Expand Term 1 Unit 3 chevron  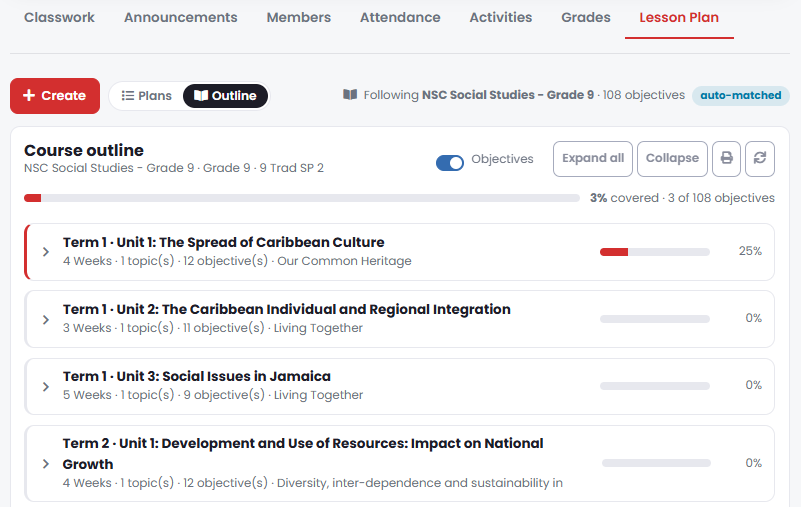(x=45, y=386)
